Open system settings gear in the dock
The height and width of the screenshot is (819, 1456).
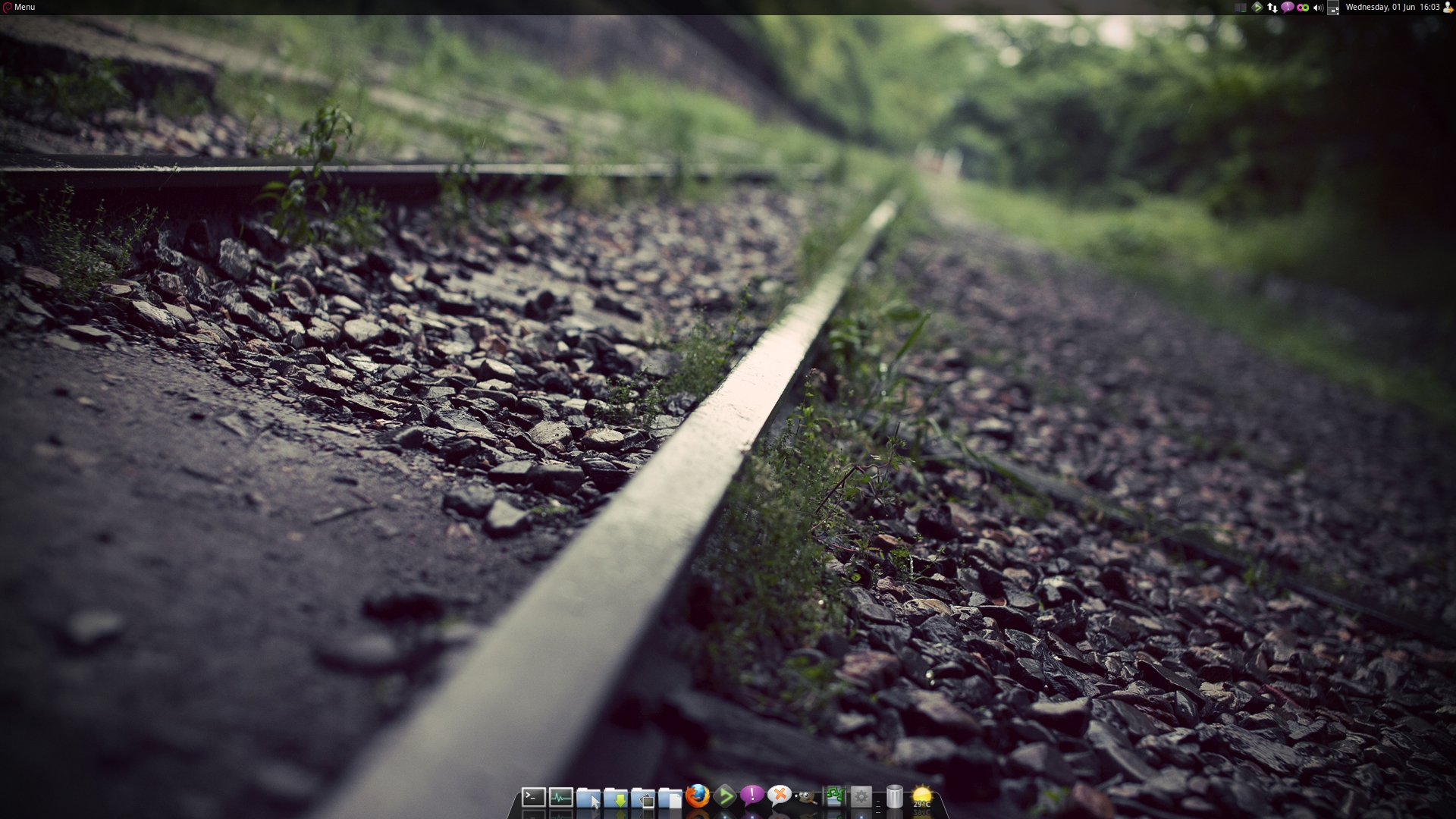(861, 797)
